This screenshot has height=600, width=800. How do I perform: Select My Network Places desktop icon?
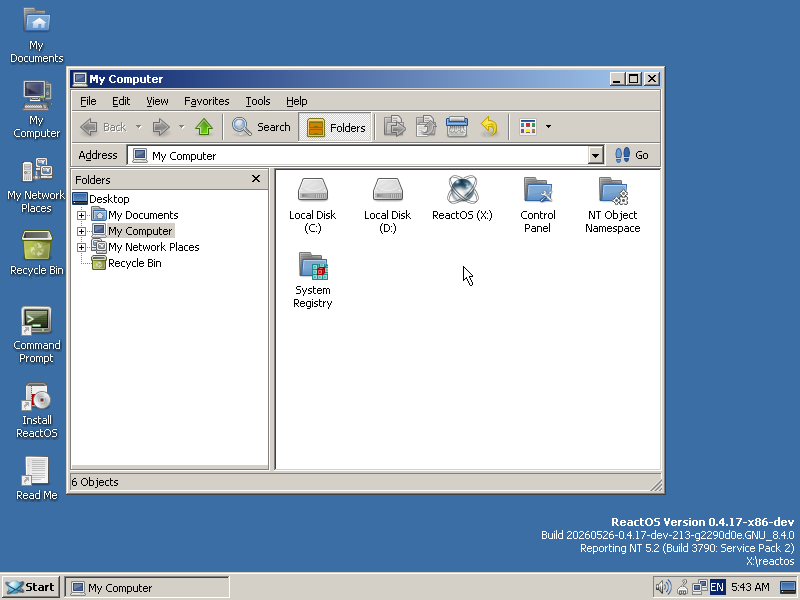36,186
